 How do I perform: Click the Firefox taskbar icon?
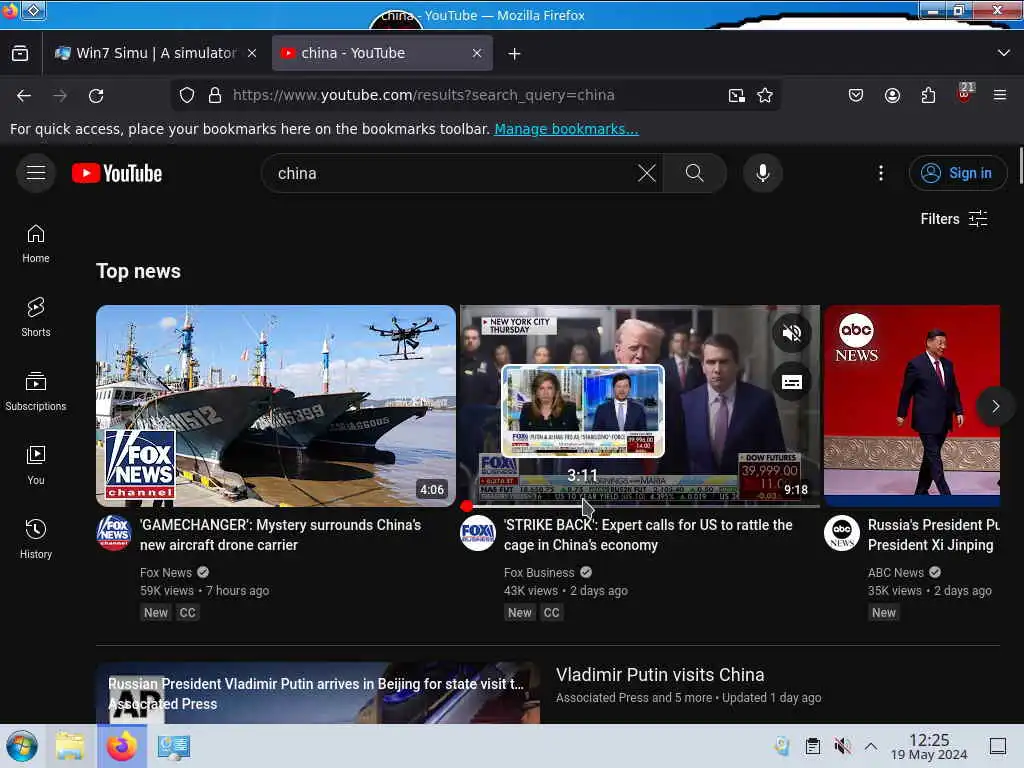coord(121,746)
